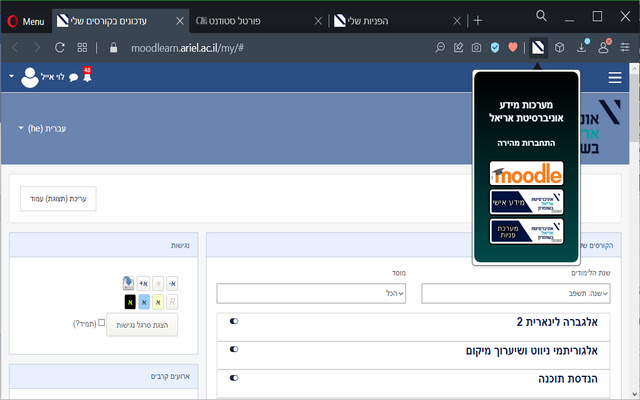Add page to bookmarks with heart icon
The width and height of the screenshot is (640, 400).
click(513, 47)
